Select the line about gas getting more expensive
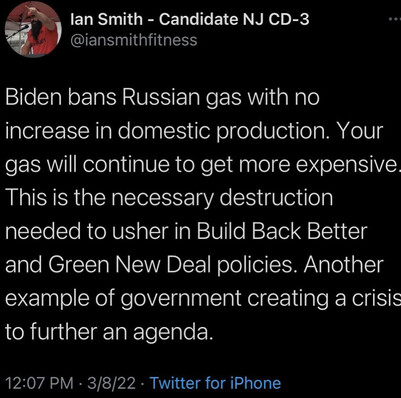 coord(203,165)
